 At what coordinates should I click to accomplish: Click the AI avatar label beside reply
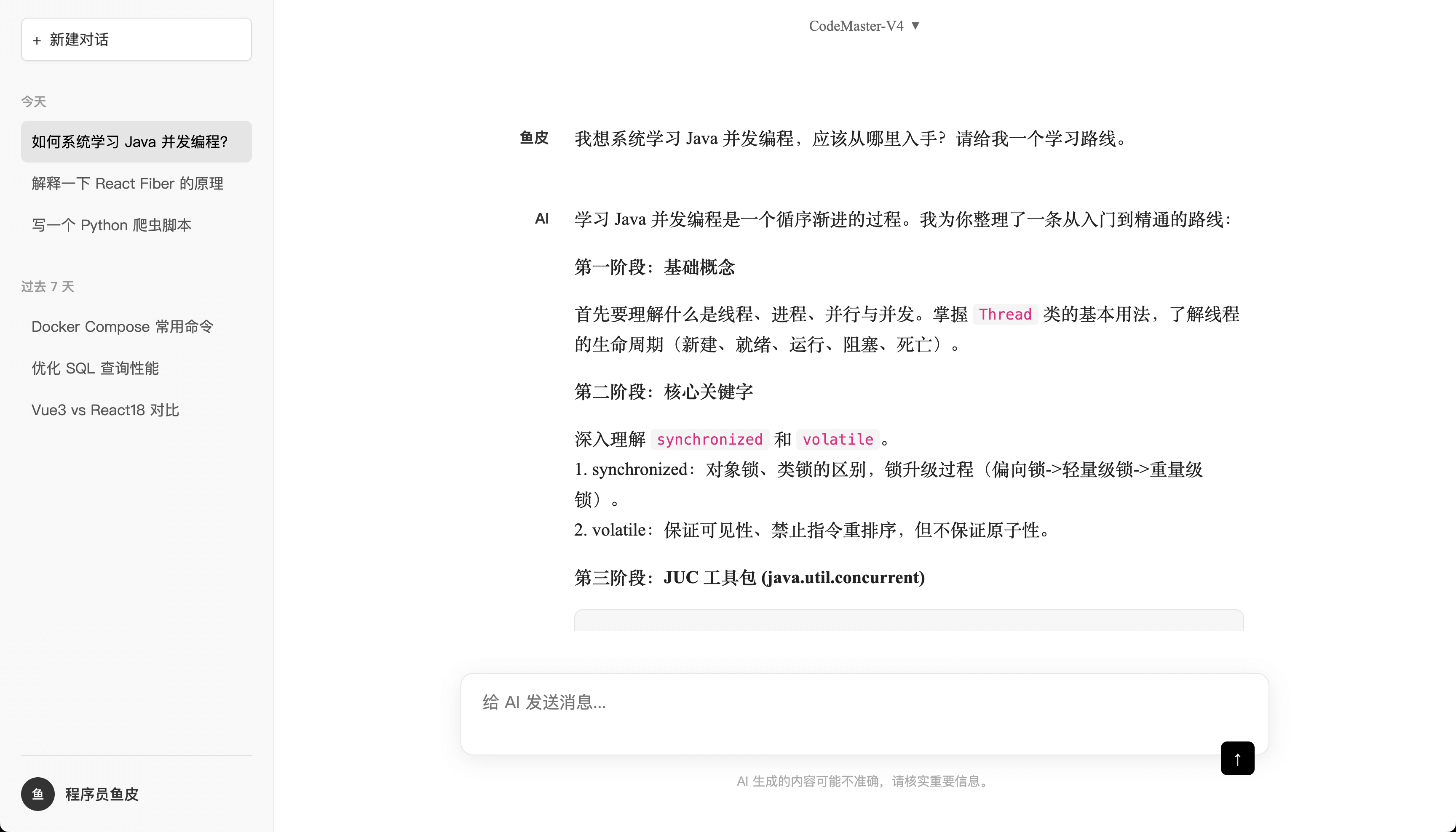[x=541, y=219]
